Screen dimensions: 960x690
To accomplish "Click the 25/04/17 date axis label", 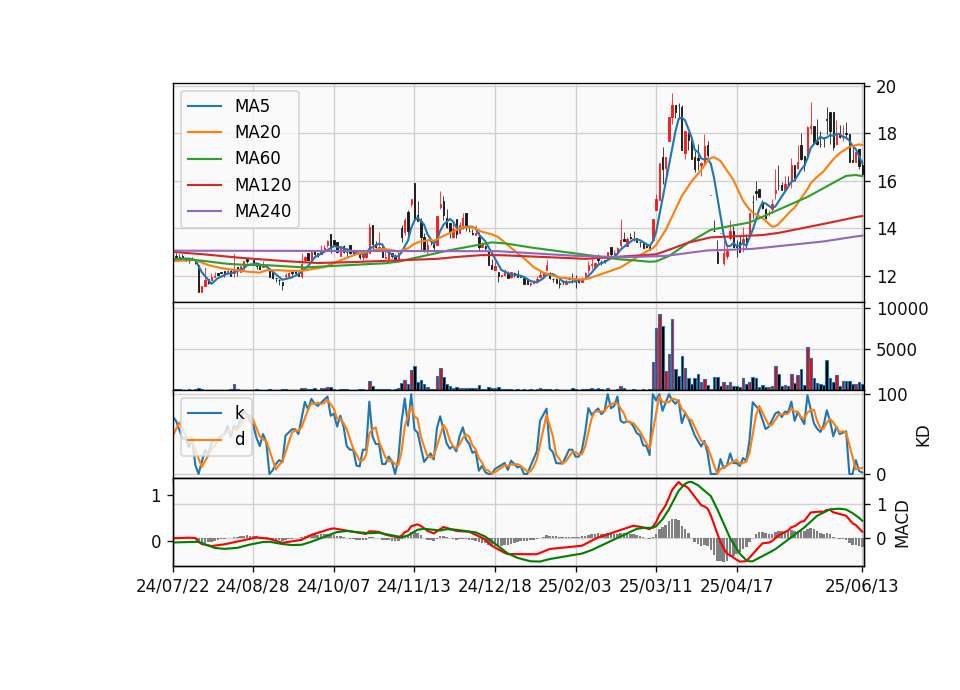I will coord(737,586).
